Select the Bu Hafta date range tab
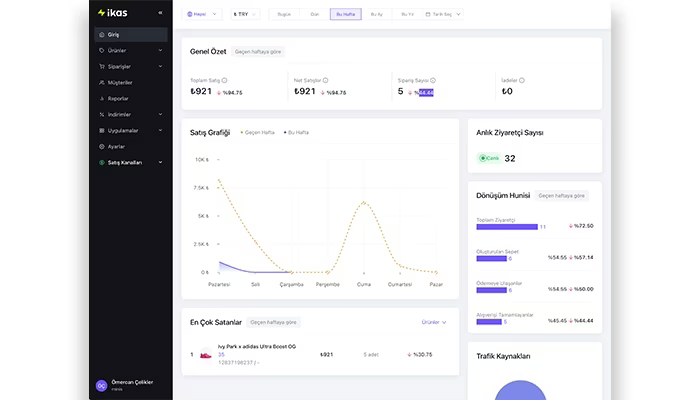Viewport: 700px width, 400px height. [x=346, y=14]
